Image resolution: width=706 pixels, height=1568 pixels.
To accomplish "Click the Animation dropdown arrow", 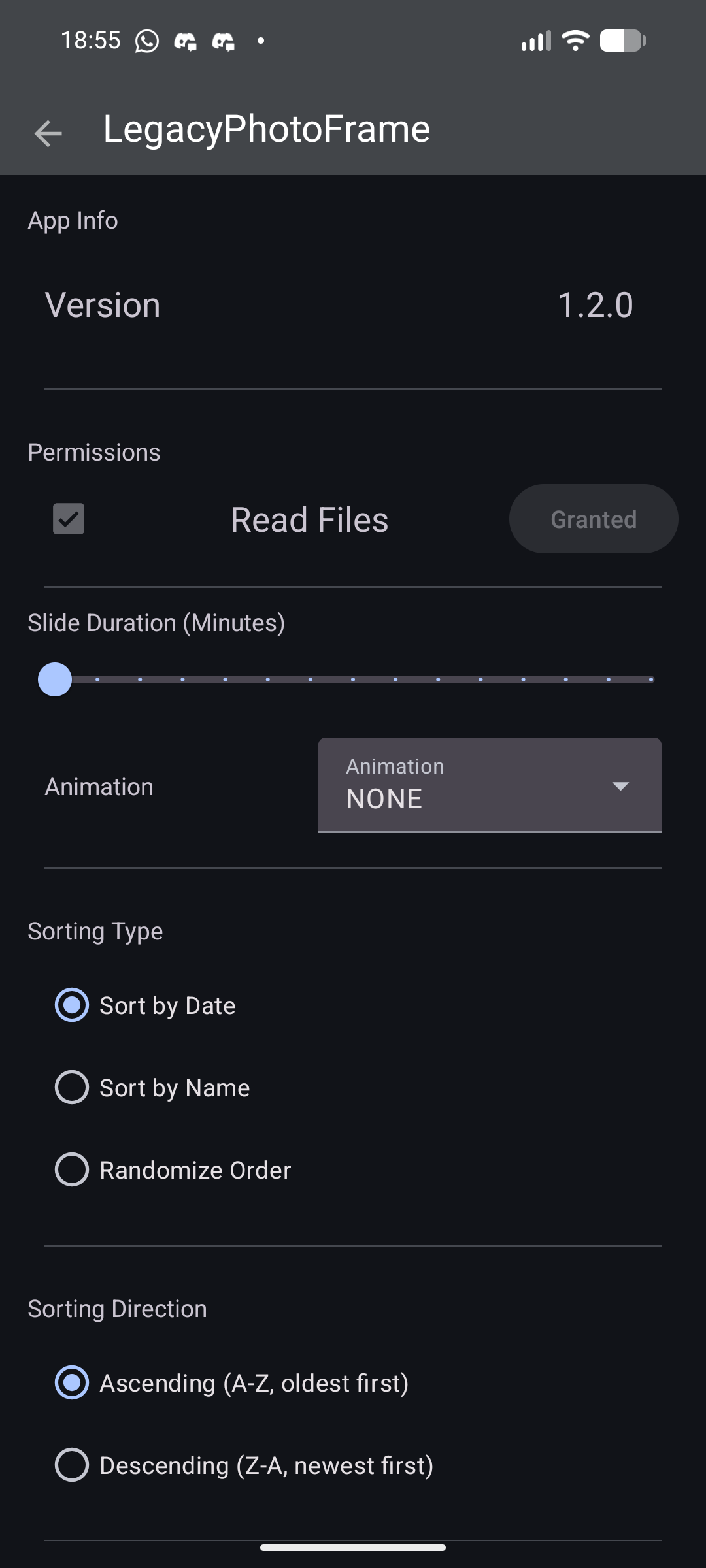I will [620, 785].
